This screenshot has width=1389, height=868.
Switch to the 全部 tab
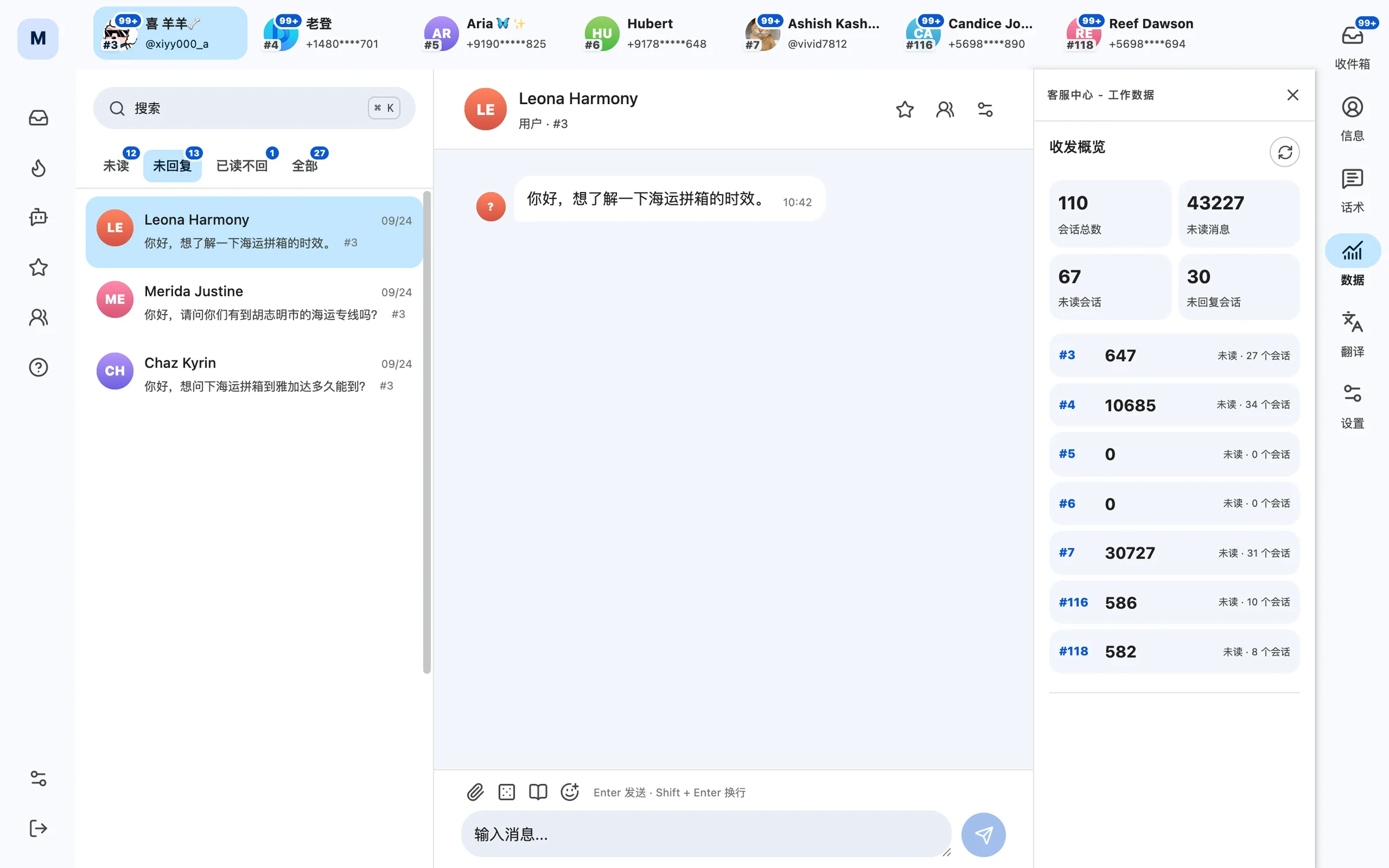pos(305,165)
